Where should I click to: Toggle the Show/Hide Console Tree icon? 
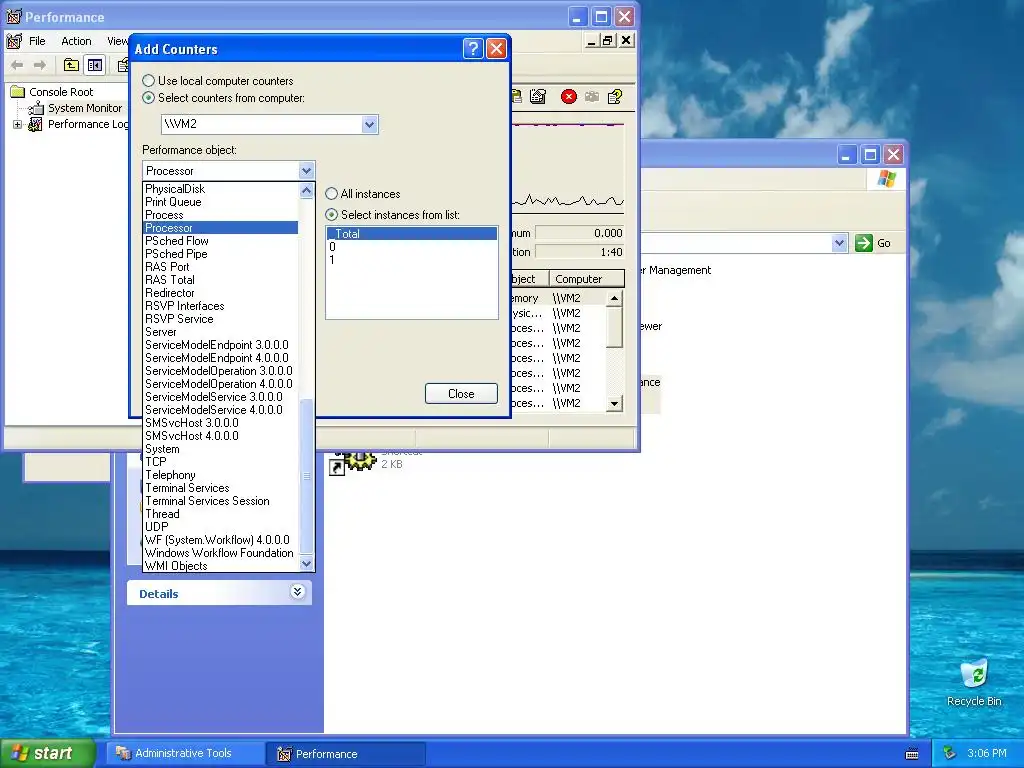(x=95, y=65)
